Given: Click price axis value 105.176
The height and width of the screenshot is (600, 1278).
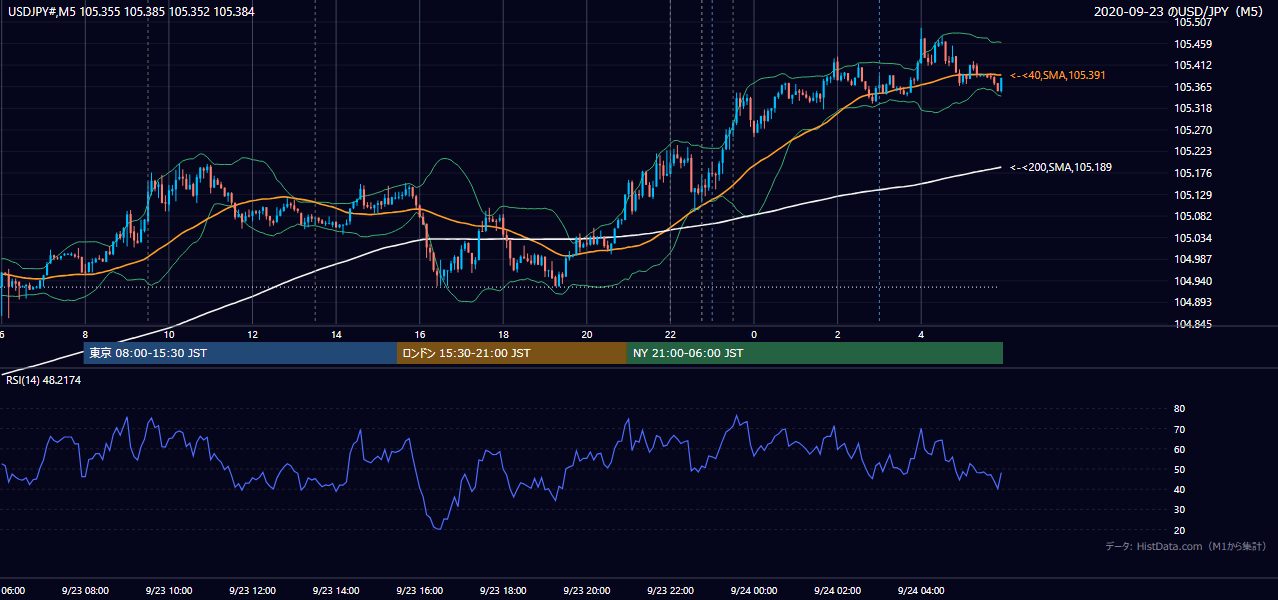Looking at the screenshot, I should pyautogui.click(x=1193, y=173).
